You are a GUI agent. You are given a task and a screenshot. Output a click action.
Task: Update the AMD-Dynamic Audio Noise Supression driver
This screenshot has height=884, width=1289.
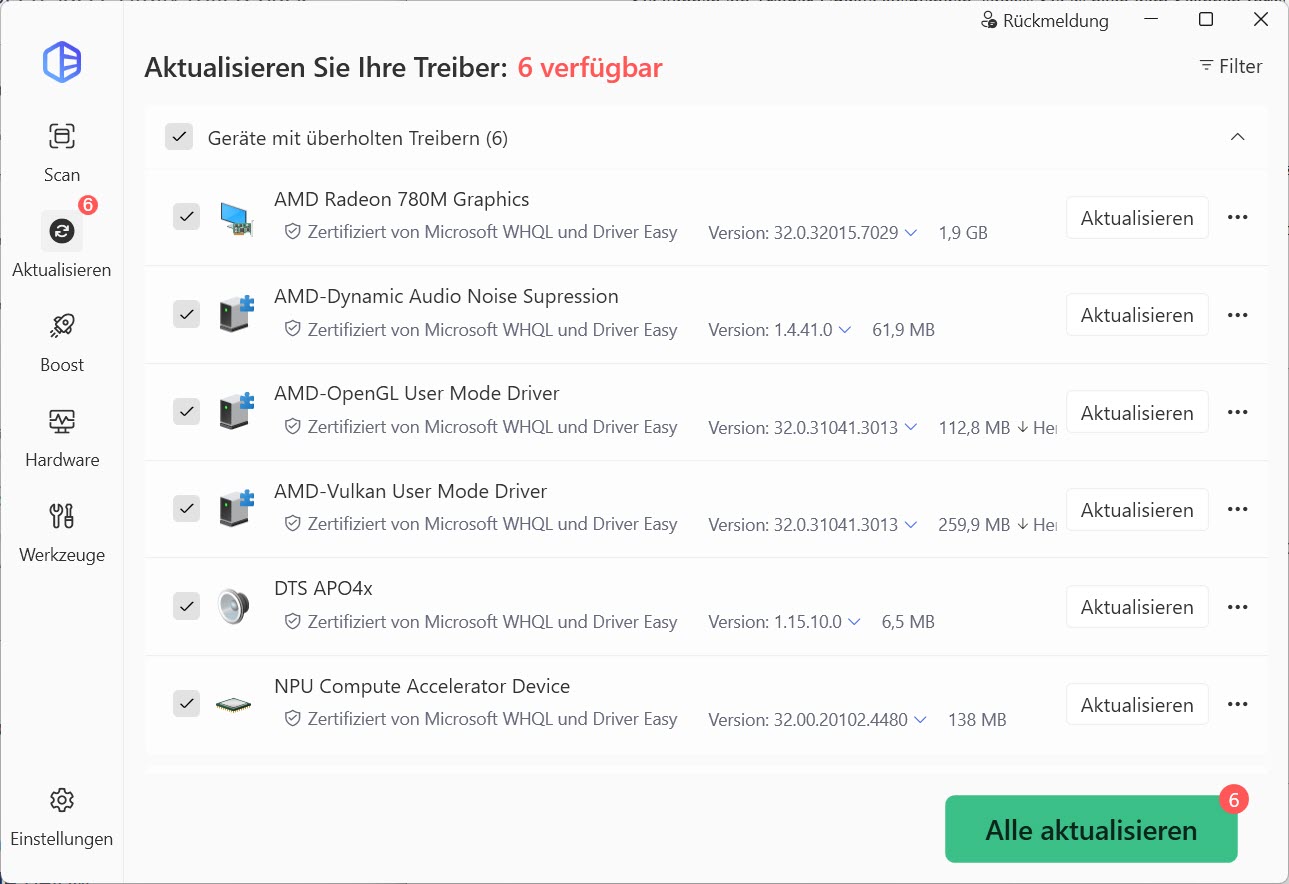click(x=1137, y=315)
